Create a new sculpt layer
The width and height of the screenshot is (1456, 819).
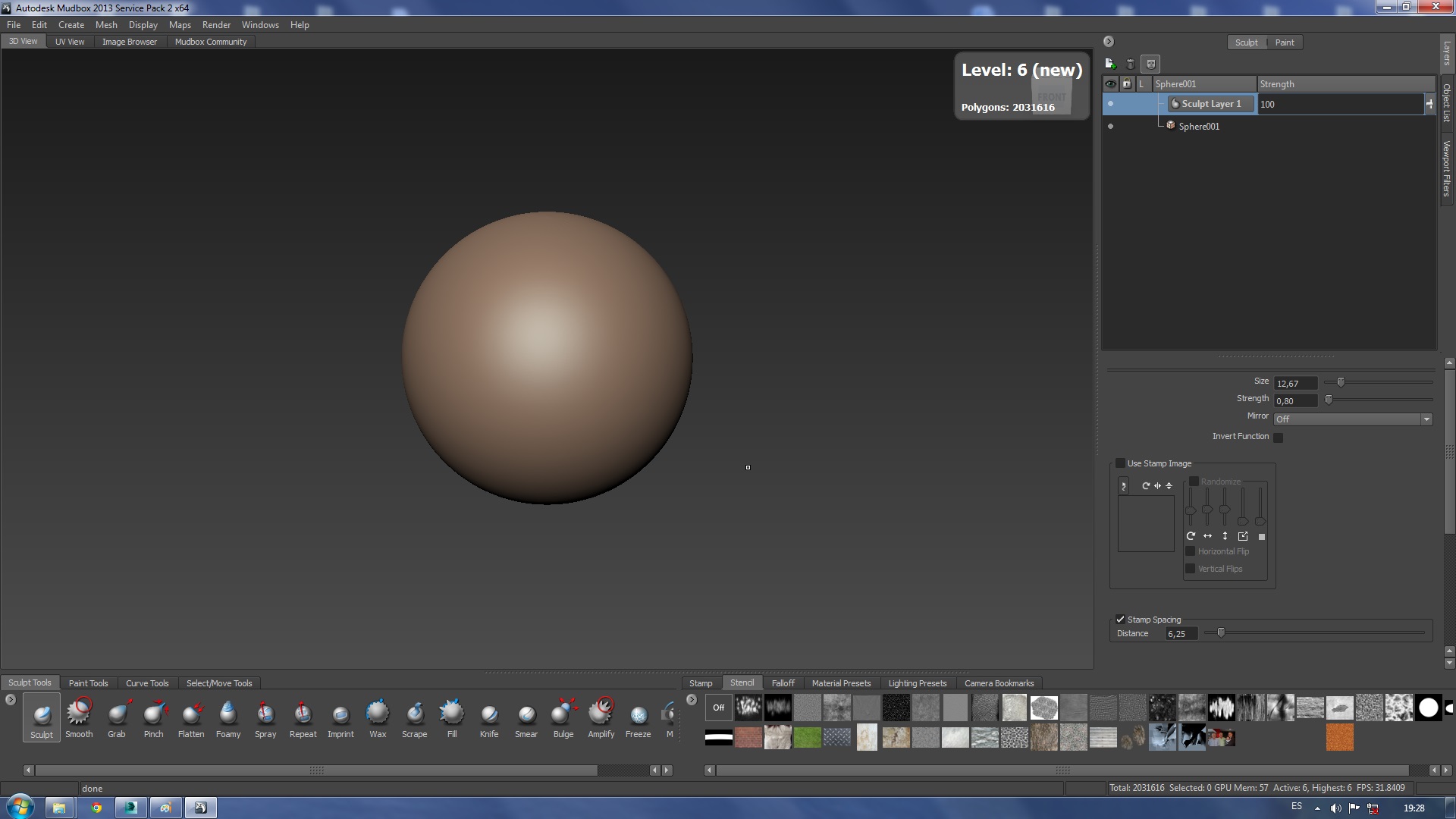1110,64
